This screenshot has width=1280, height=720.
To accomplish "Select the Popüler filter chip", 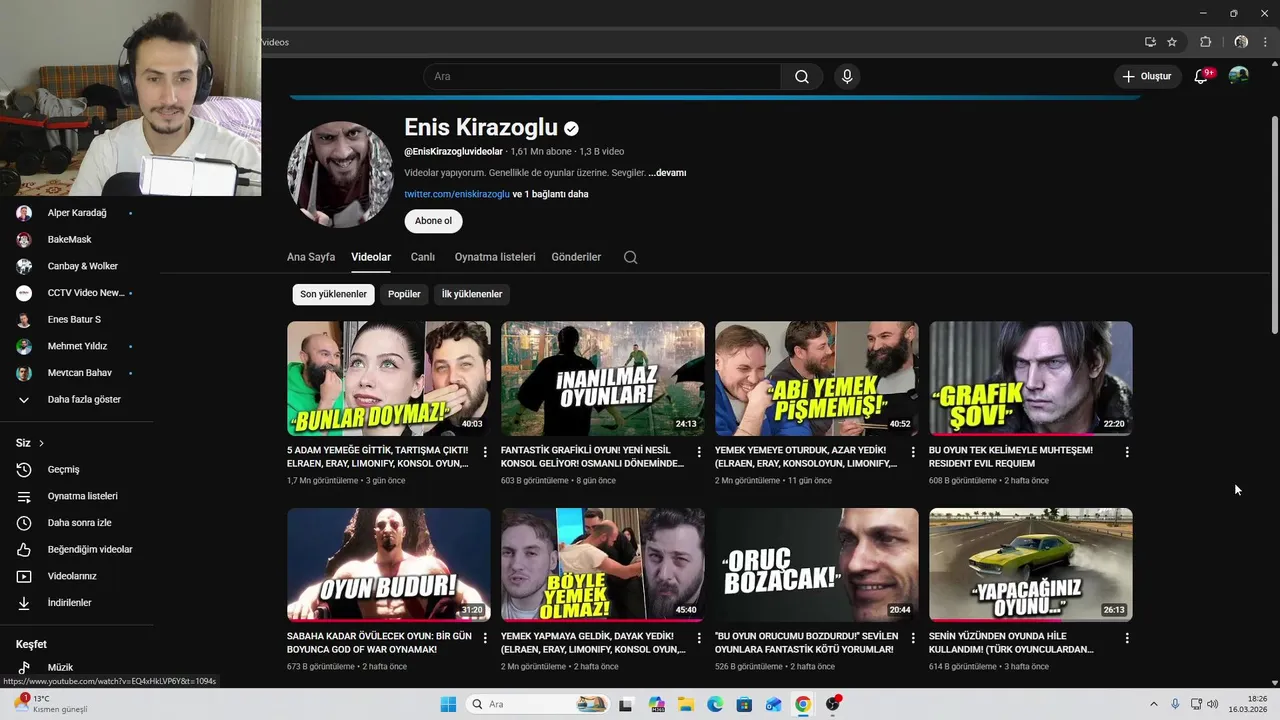I will click(404, 294).
